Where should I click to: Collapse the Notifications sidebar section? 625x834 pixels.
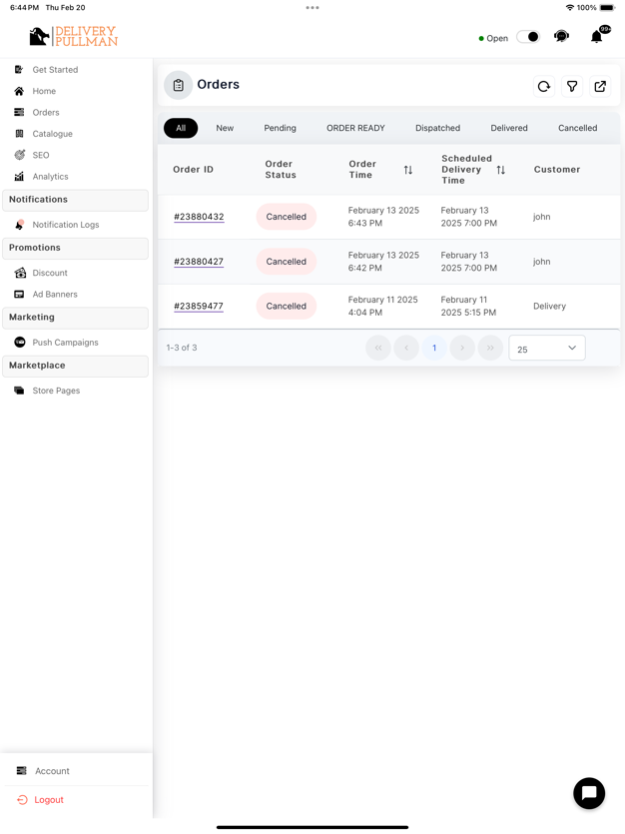tap(75, 200)
